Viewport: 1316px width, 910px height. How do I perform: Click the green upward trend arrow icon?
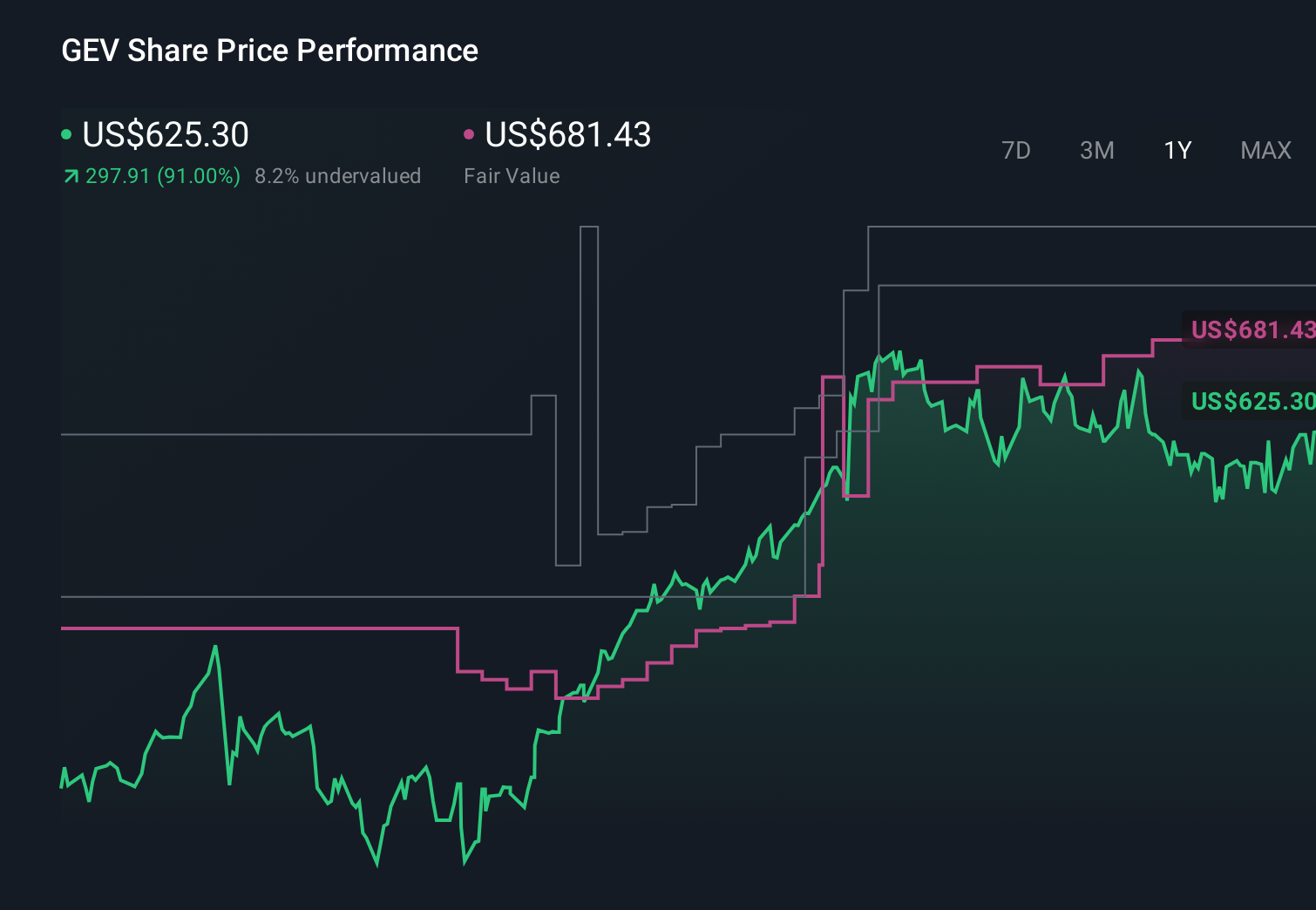70,175
